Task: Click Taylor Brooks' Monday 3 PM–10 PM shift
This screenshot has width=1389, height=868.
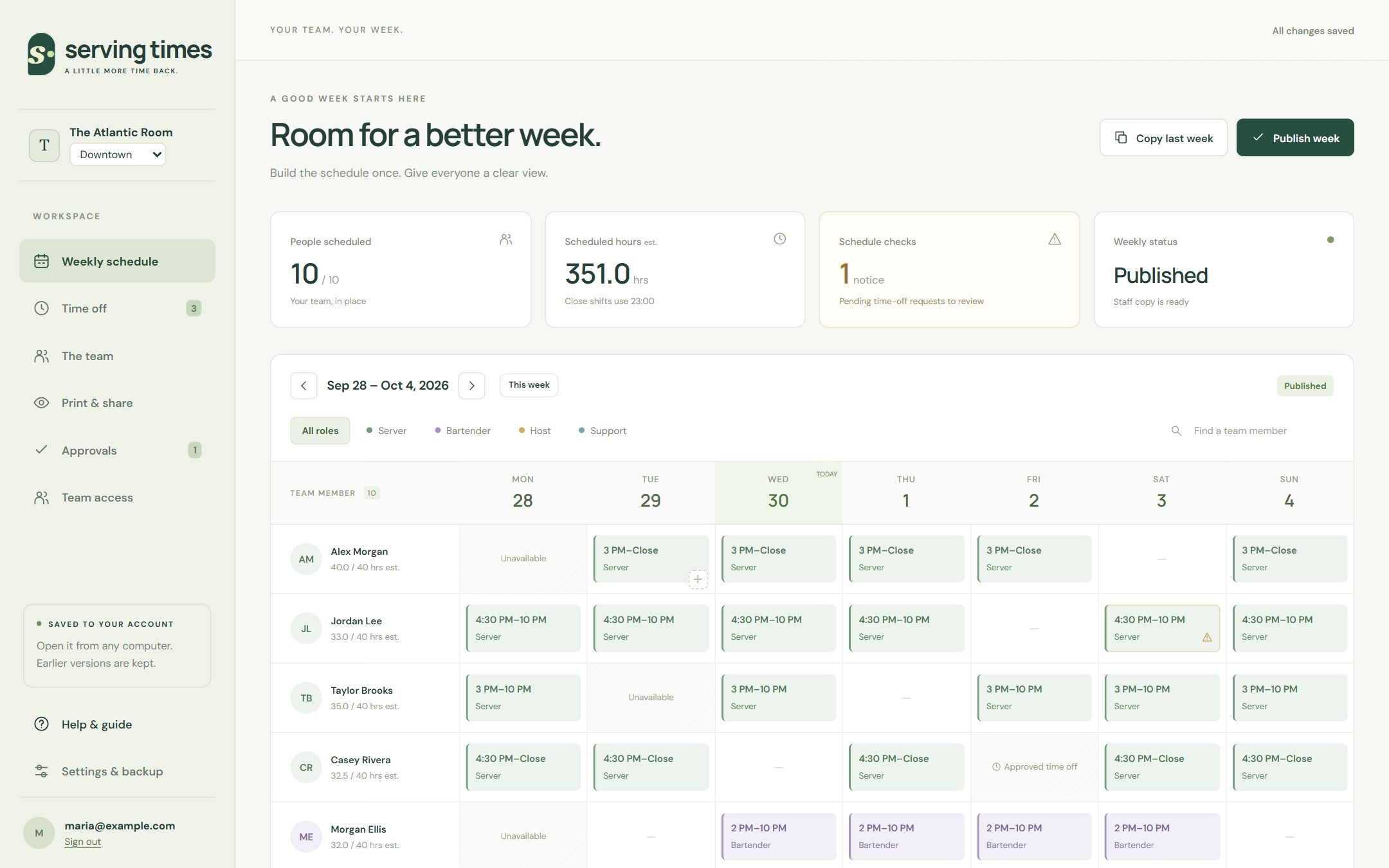Action: (x=523, y=698)
